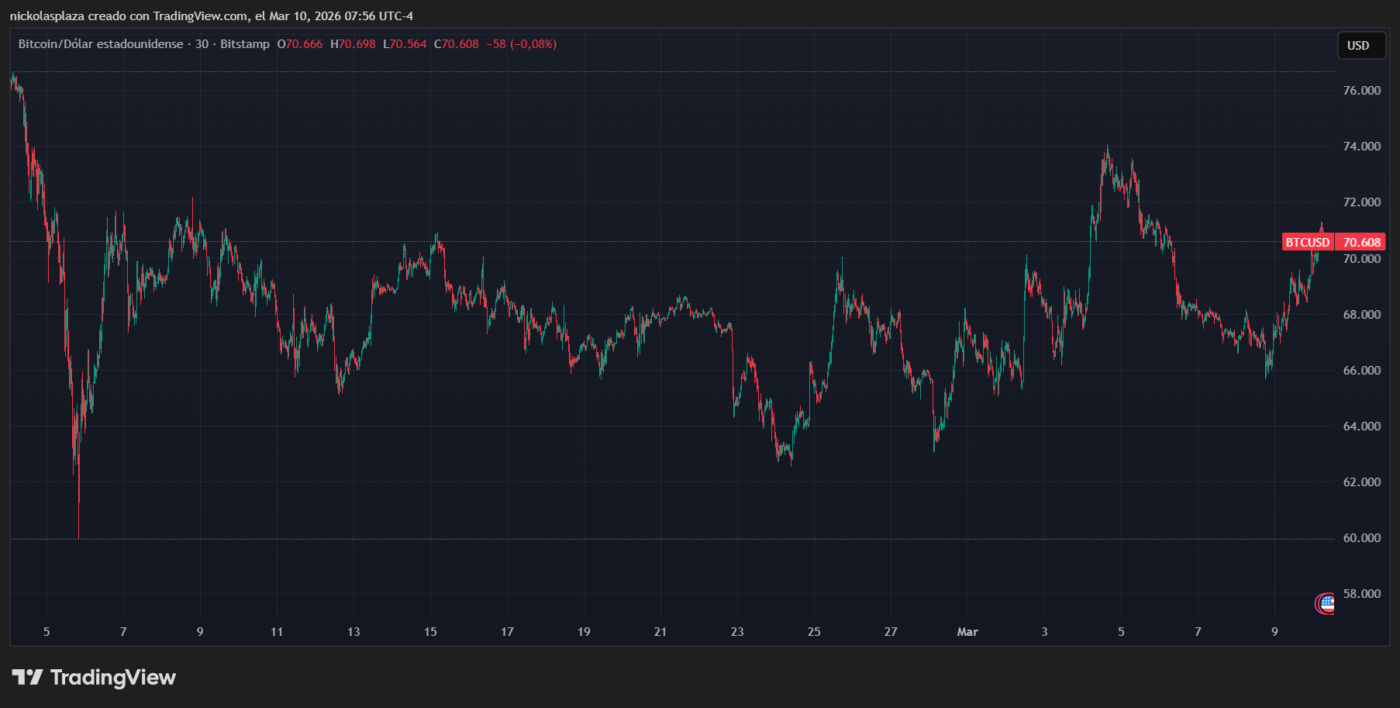This screenshot has height=708, width=1400.
Task: Click the 15 date label on time axis
Action: tap(430, 632)
